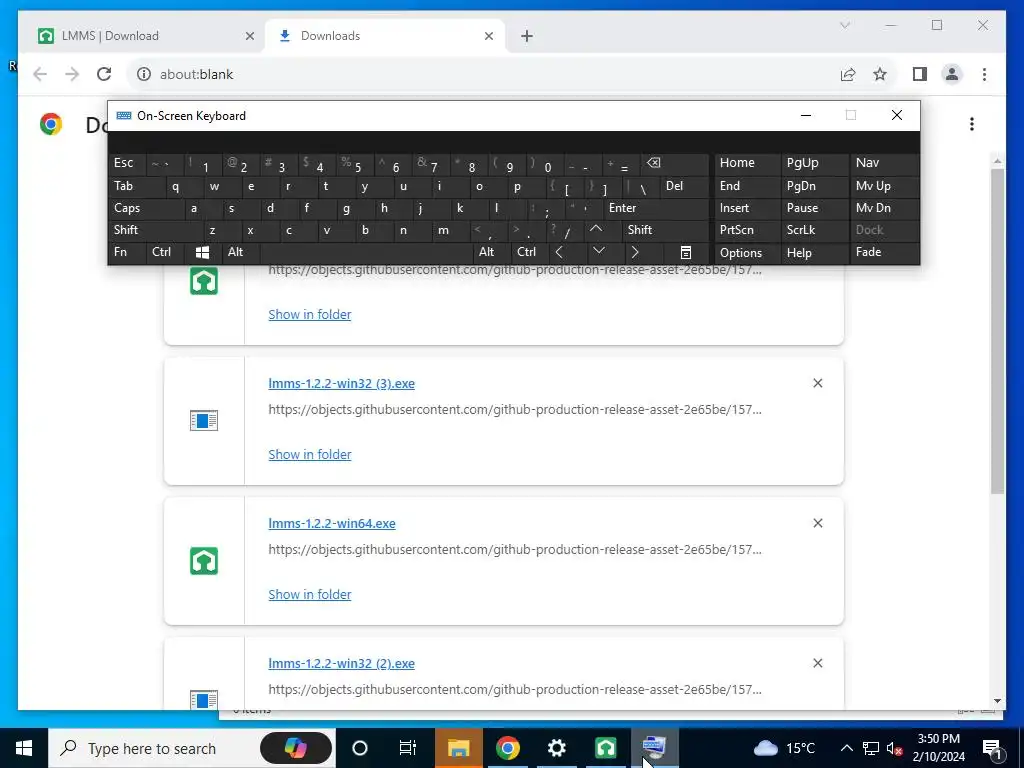Open Task View on the taskbar
Image resolution: width=1024 pixels, height=768 pixels.
[x=408, y=748]
